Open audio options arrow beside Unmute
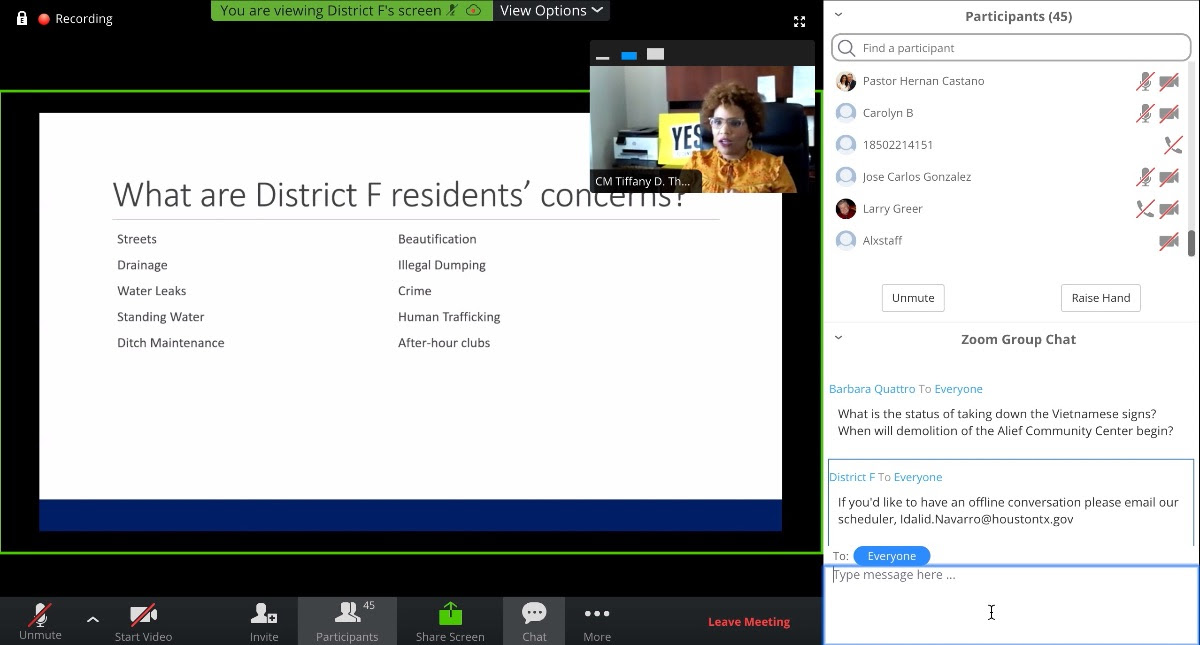 pos(93,620)
